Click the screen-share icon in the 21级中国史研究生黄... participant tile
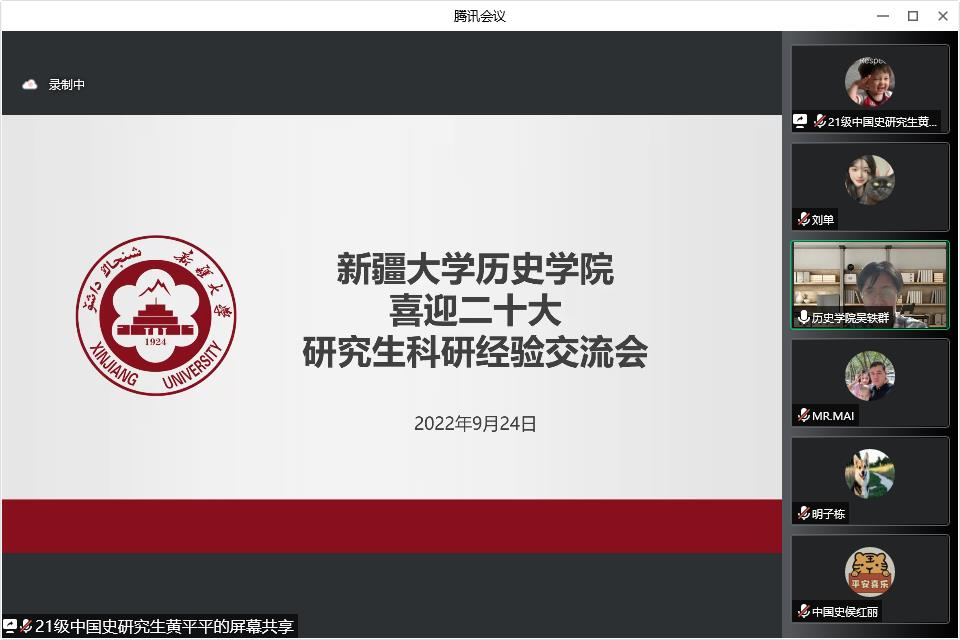Viewport: 960px width, 640px height. (800, 121)
